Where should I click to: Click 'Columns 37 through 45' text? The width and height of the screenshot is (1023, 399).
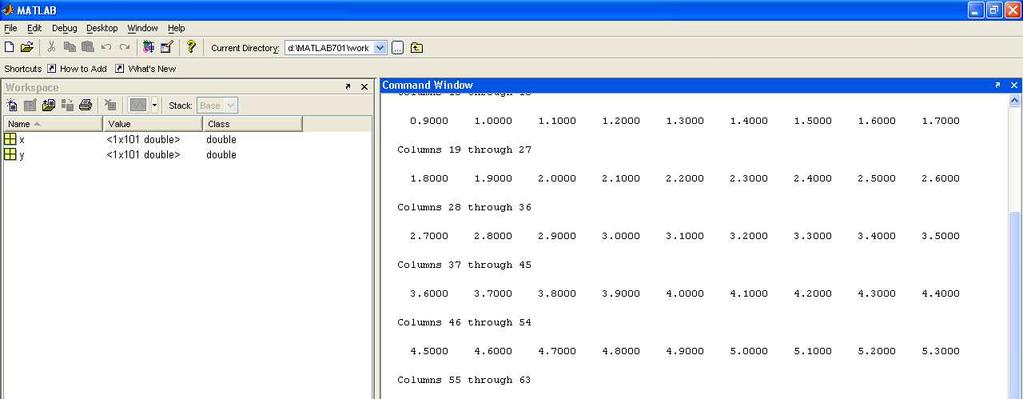[x=465, y=265]
